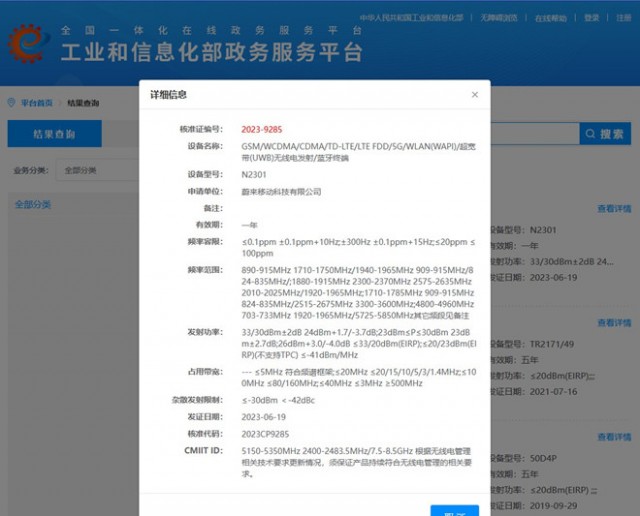Click device model N2301 in dialog
This screenshot has width=640, height=516.
[254, 175]
